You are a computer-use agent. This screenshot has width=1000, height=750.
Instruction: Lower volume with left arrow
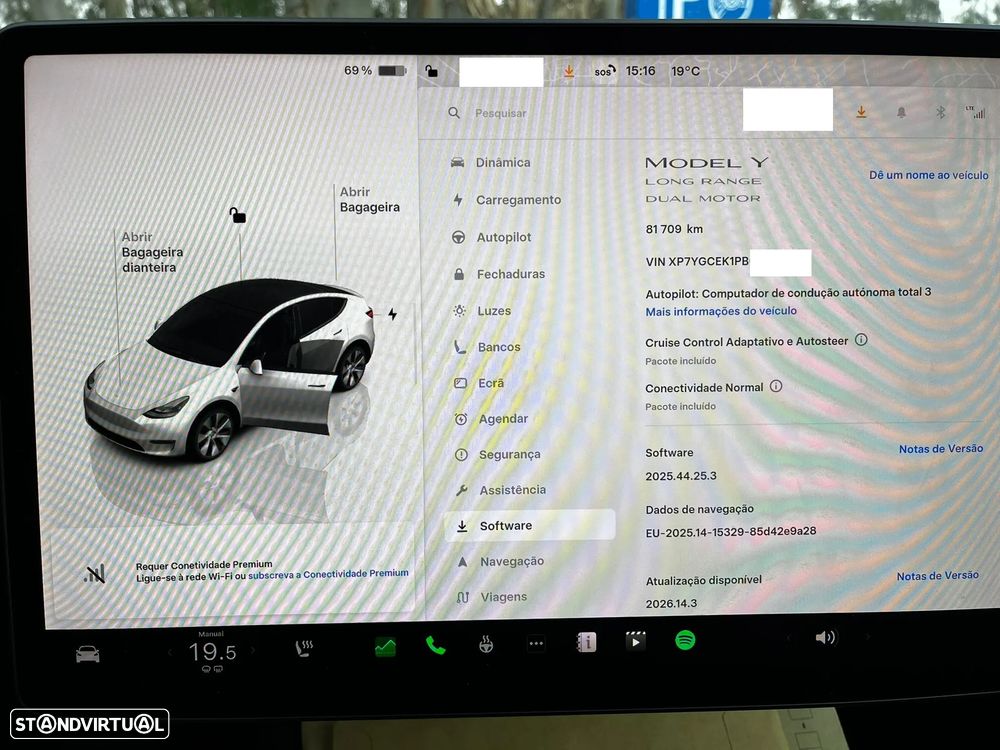coord(789,638)
